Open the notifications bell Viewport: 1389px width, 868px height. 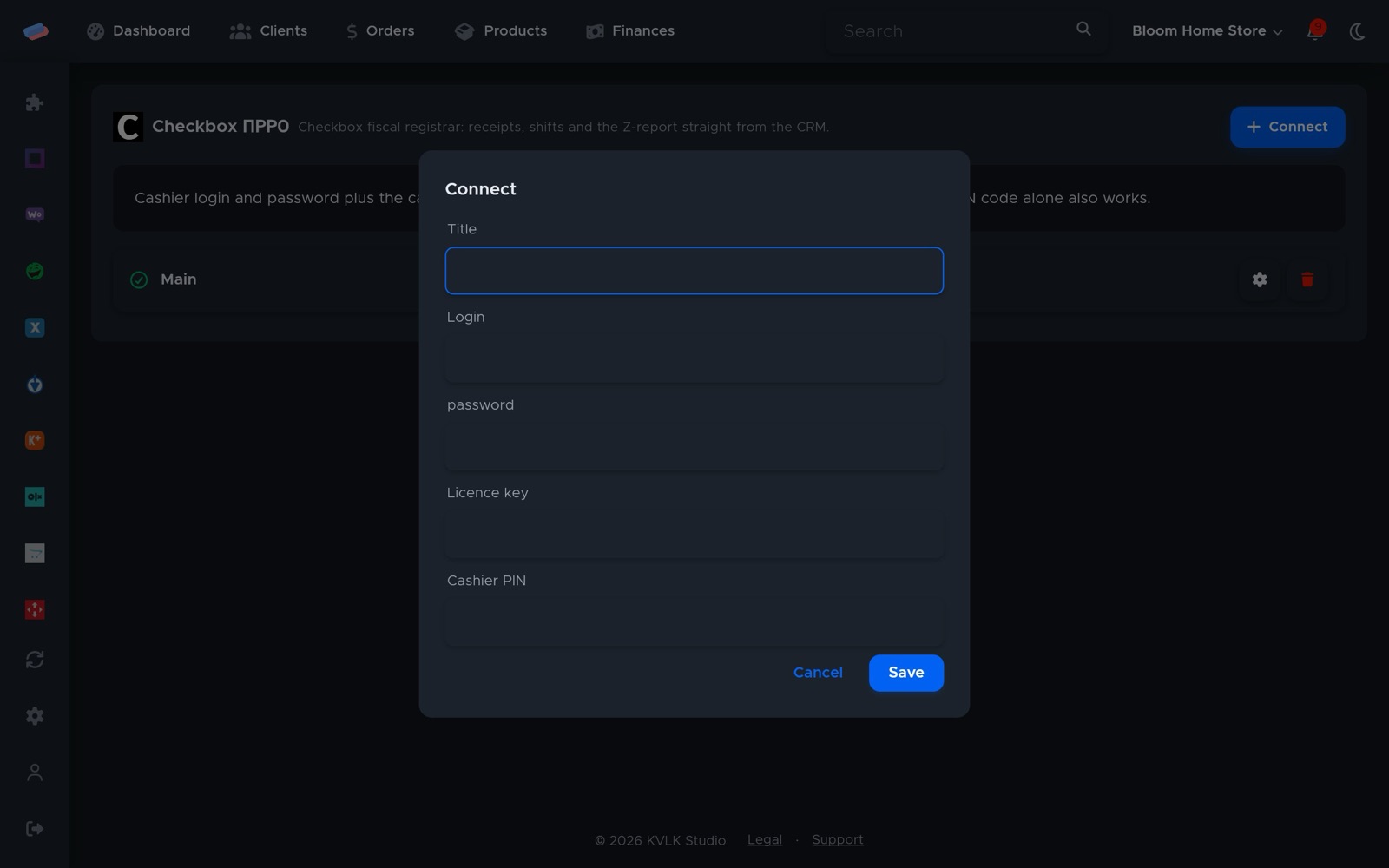1315,31
